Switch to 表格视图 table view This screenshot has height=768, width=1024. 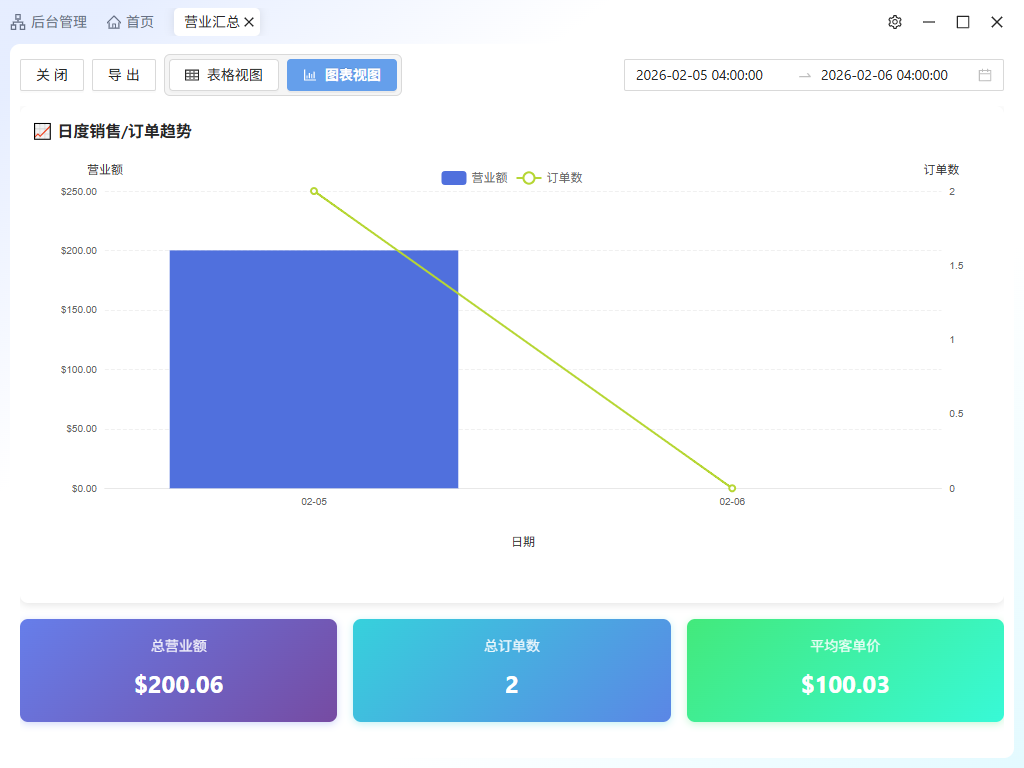223,75
